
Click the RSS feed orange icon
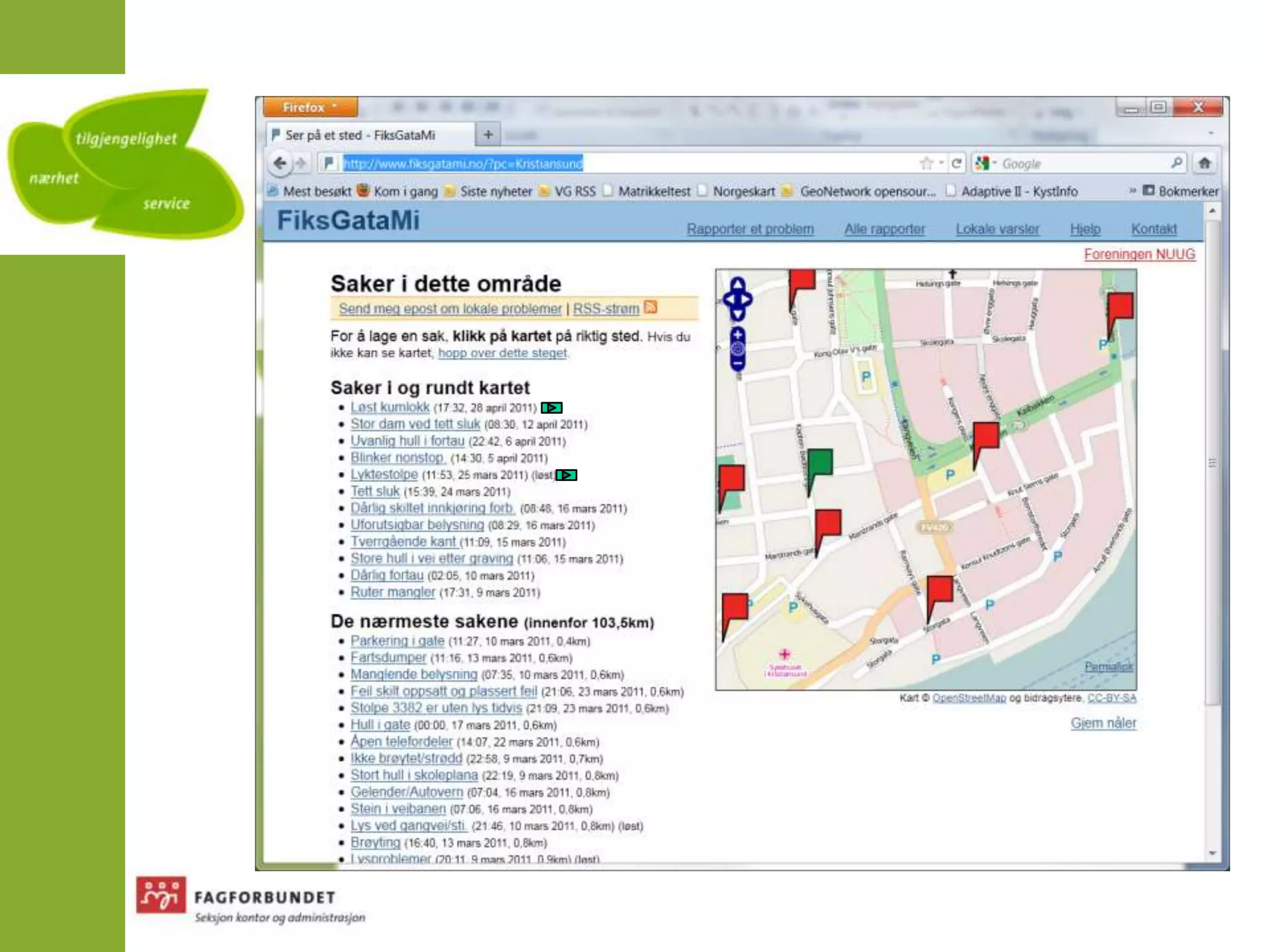pos(651,307)
